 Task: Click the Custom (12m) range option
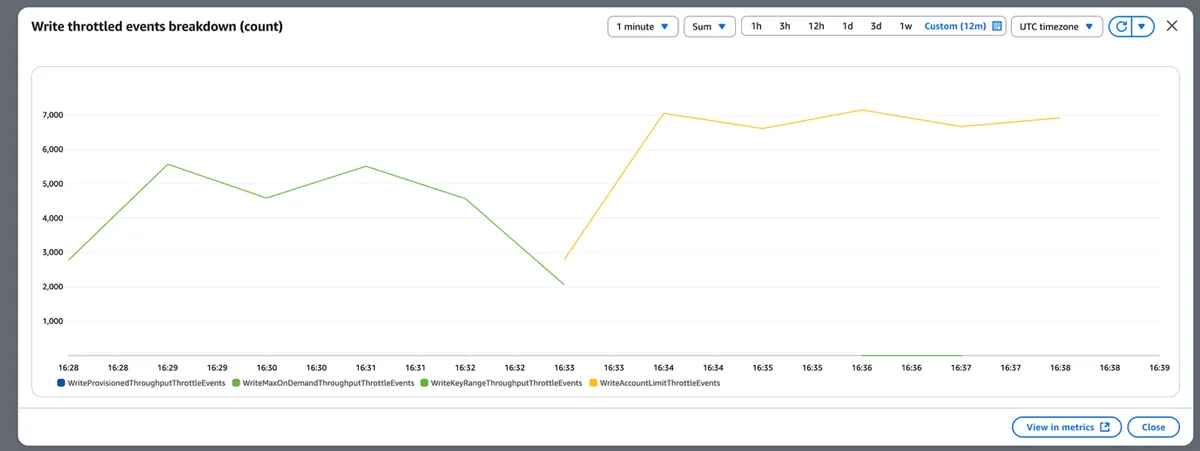tap(955, 27)
